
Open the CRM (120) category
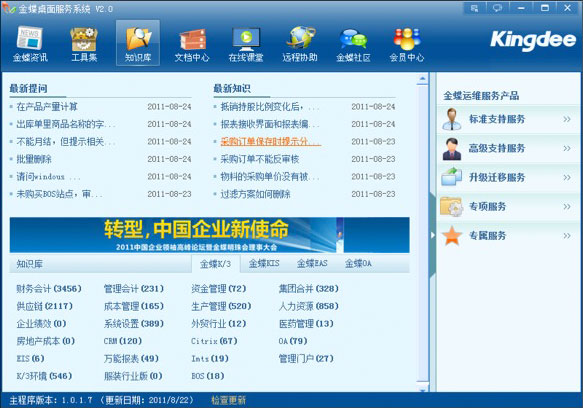coord(123,341)
